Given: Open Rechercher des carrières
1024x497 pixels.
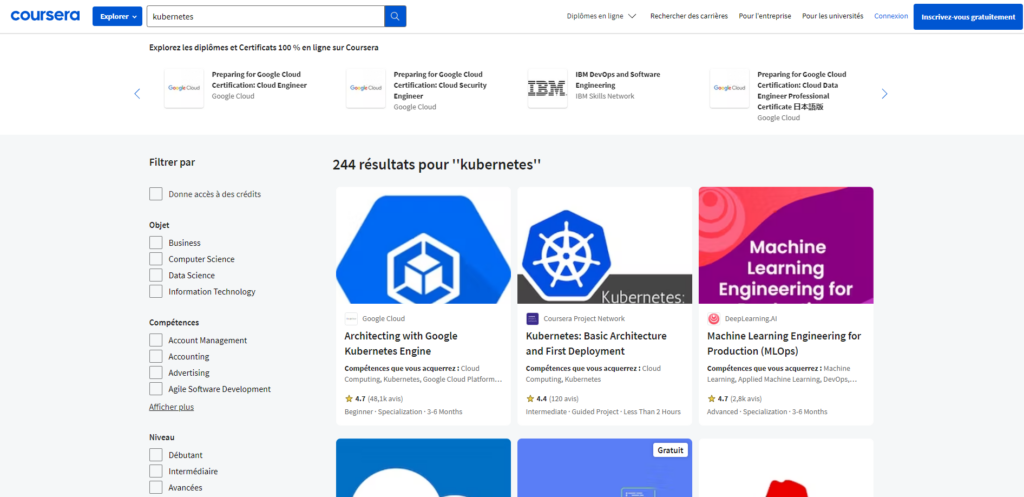Looking at the screenshot, I should click(x=689, y=16).
